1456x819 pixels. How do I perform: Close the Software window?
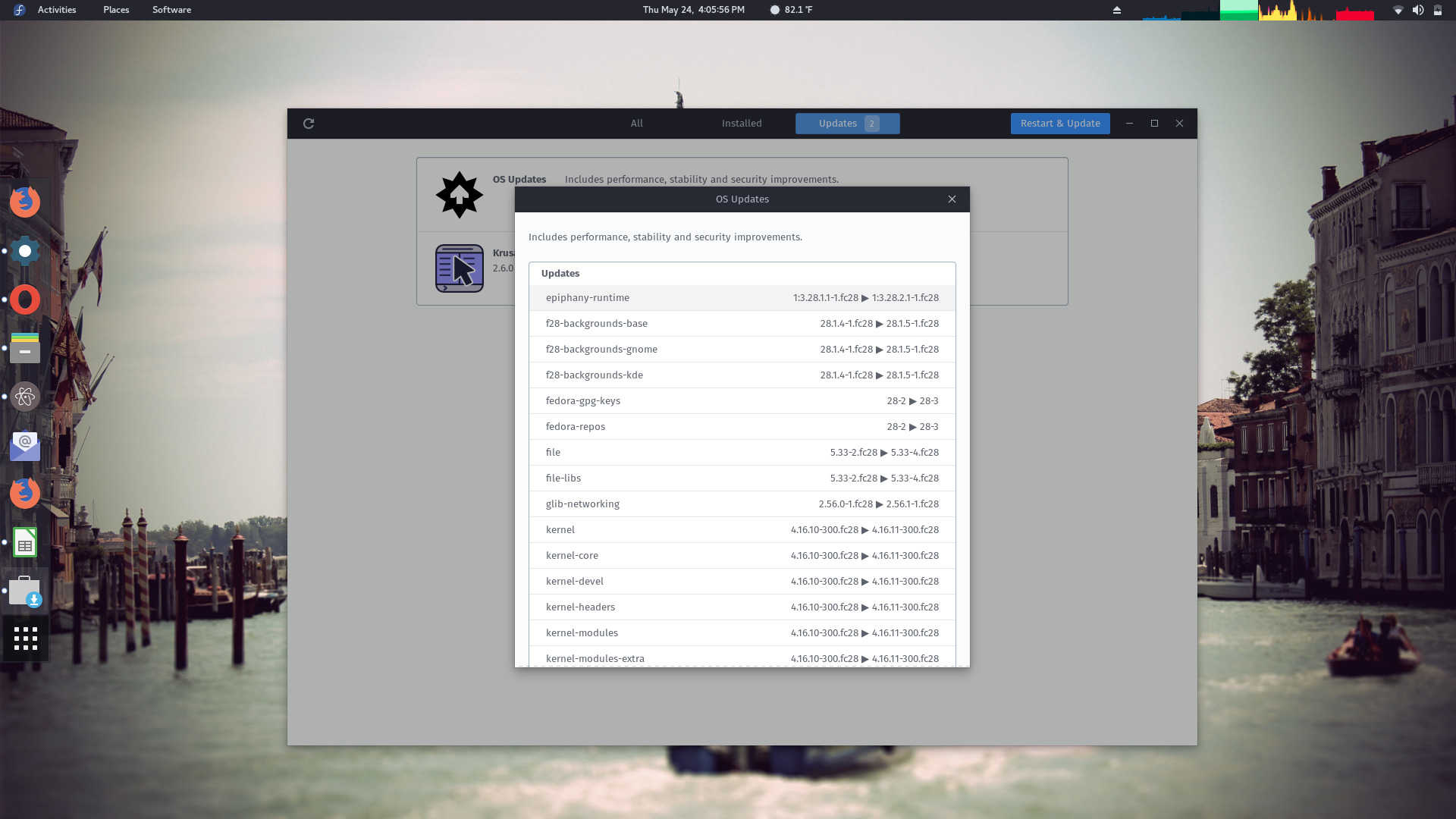(1179, 124)
